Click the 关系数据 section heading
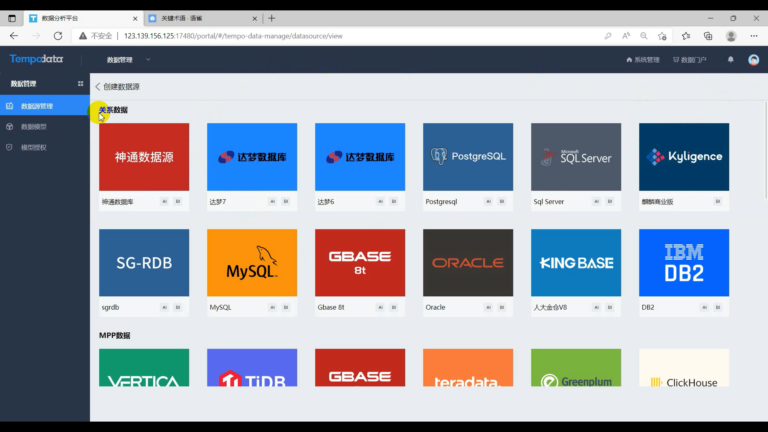Viewport: 768px width, 432px height. click(113, 110)
